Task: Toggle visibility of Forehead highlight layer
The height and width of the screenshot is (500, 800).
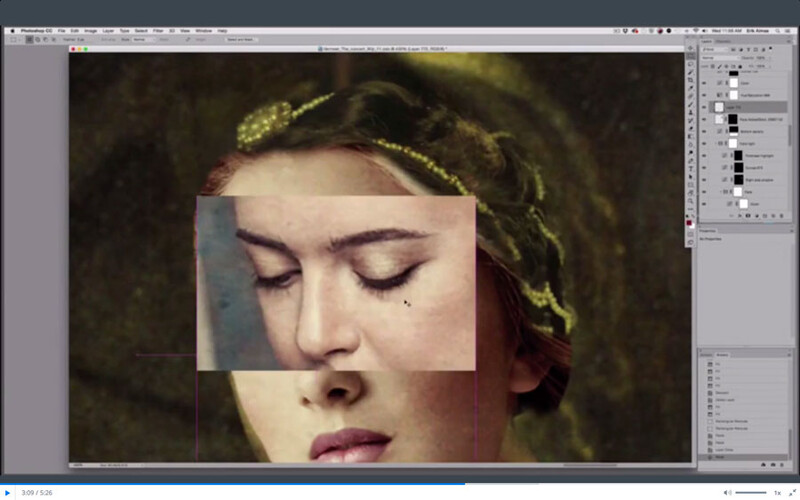Action: tap(704, 156)
